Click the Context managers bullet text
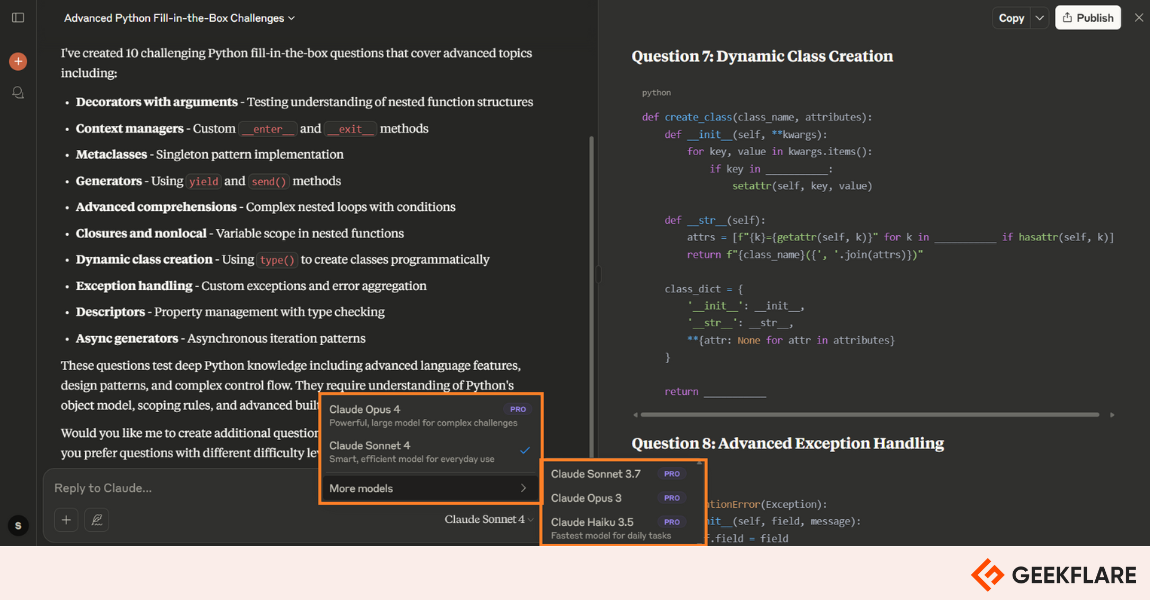 click(252, 128)
